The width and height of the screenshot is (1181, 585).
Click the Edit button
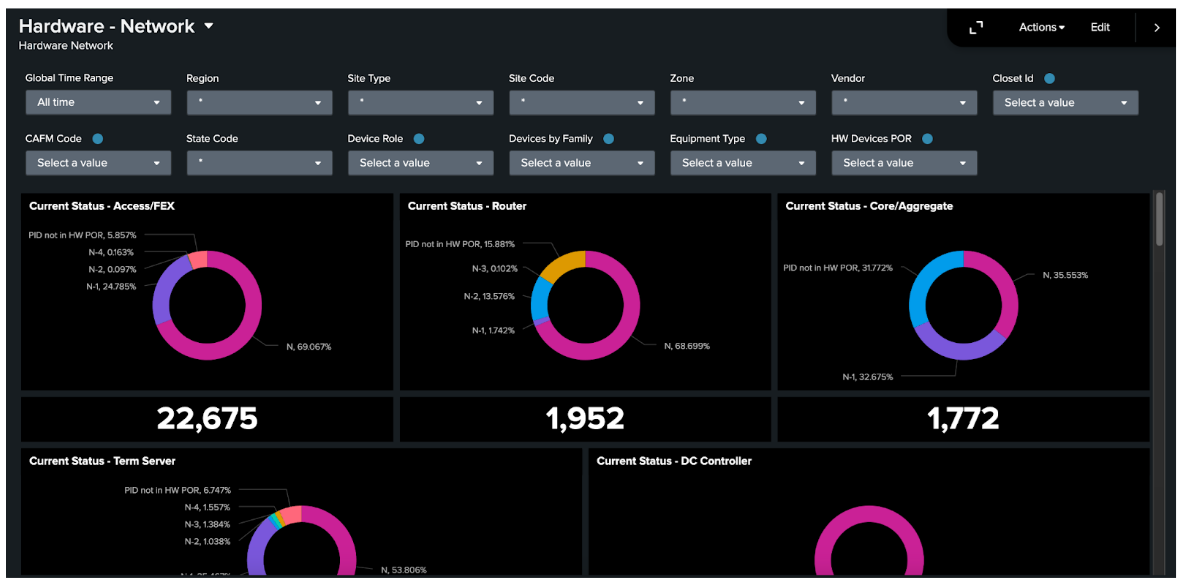tap(1100, 27)
